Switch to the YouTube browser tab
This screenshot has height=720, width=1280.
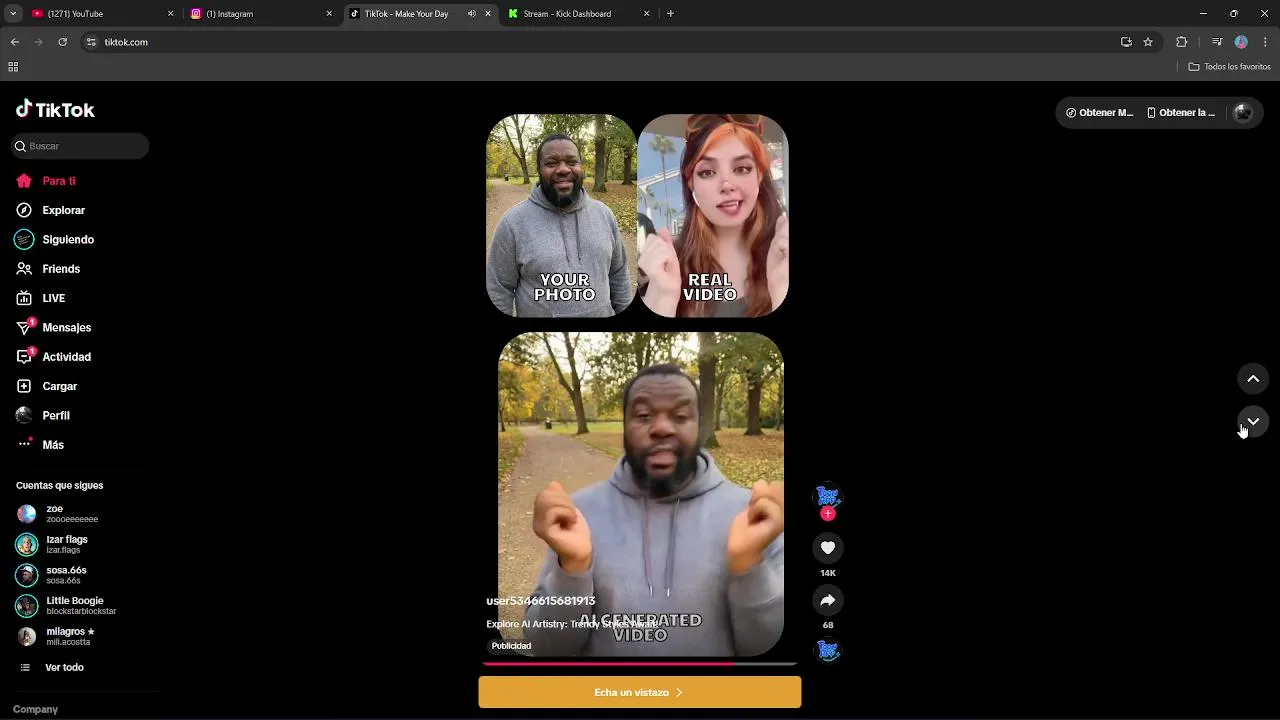pyautogui.click(x=100, y=14)
